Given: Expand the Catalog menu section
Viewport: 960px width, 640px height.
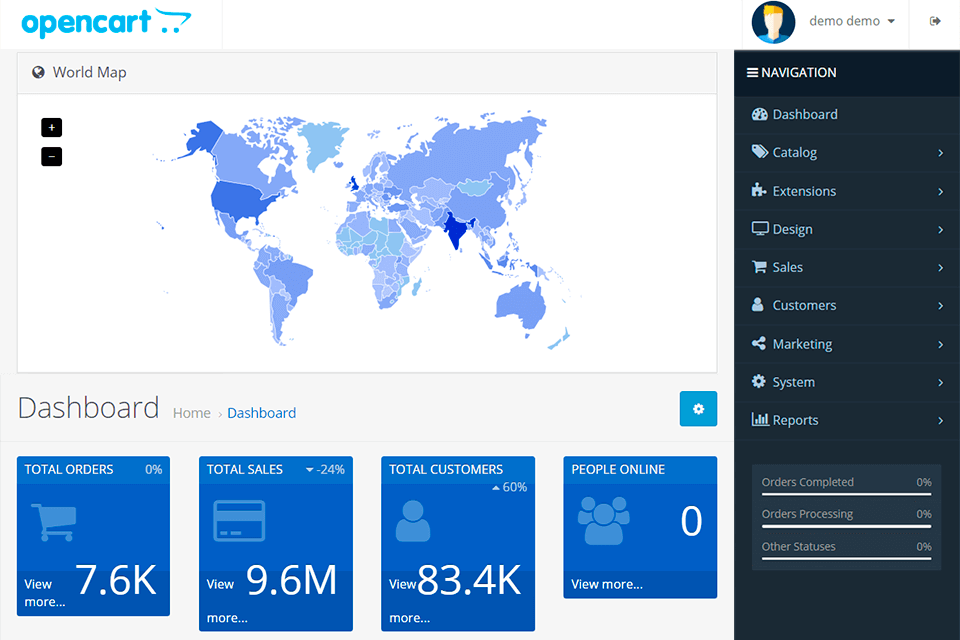Looking at the screenshot, I should coord(846,153).
